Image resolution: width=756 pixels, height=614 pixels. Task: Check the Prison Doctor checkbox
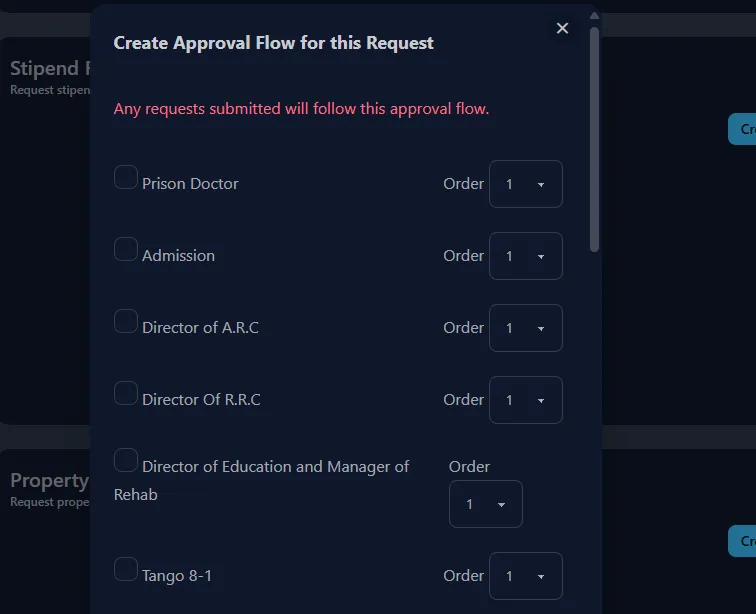pos(126,177)
